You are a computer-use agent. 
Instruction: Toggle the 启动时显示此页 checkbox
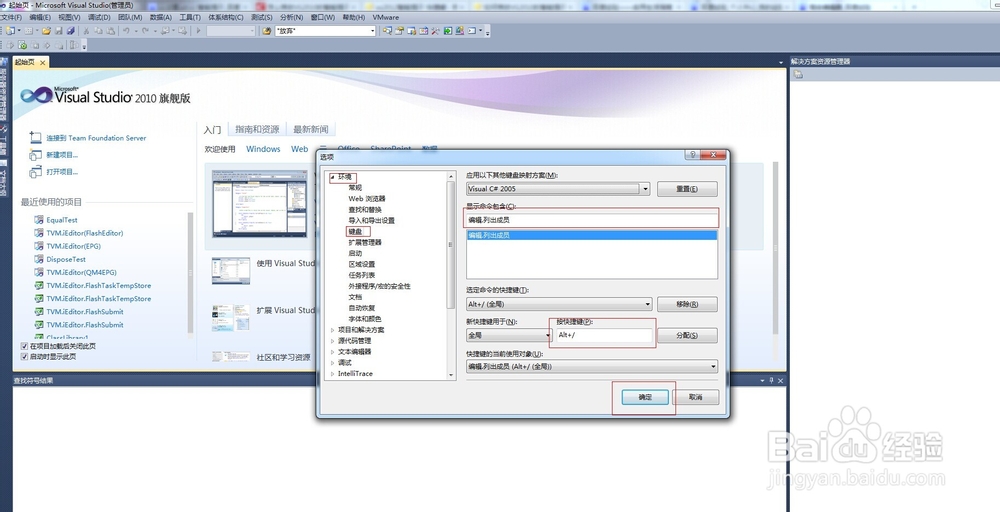point(25,356)
